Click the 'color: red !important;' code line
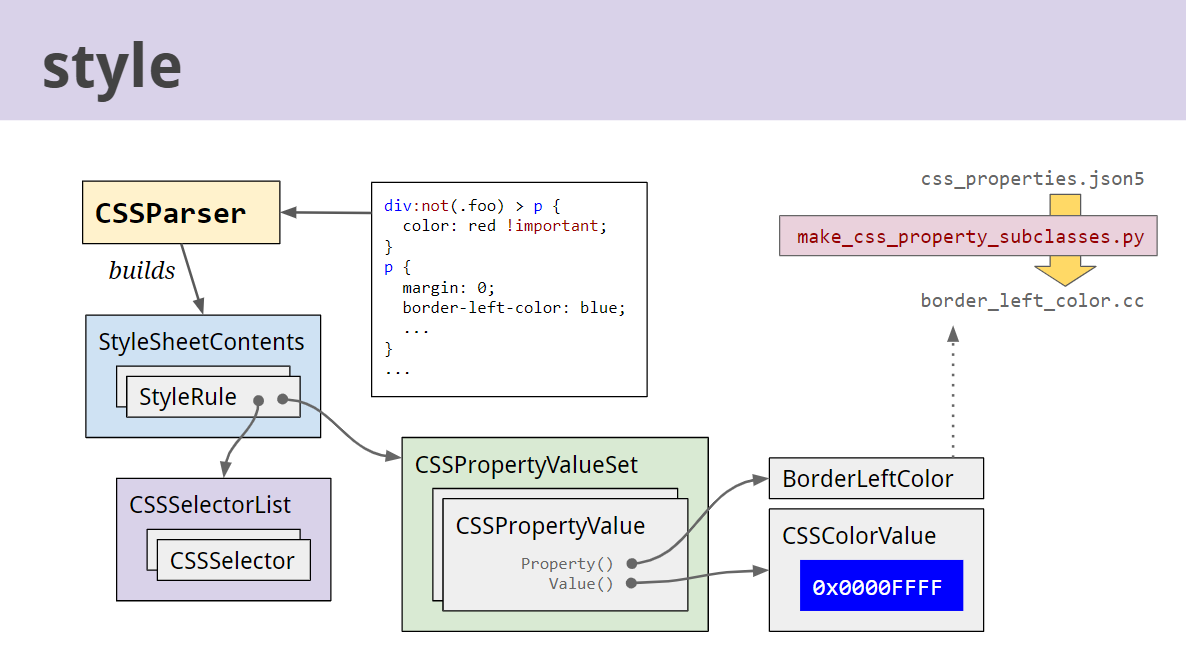The height and width of the screenshot is (655, 1186). tap(505, 226)
